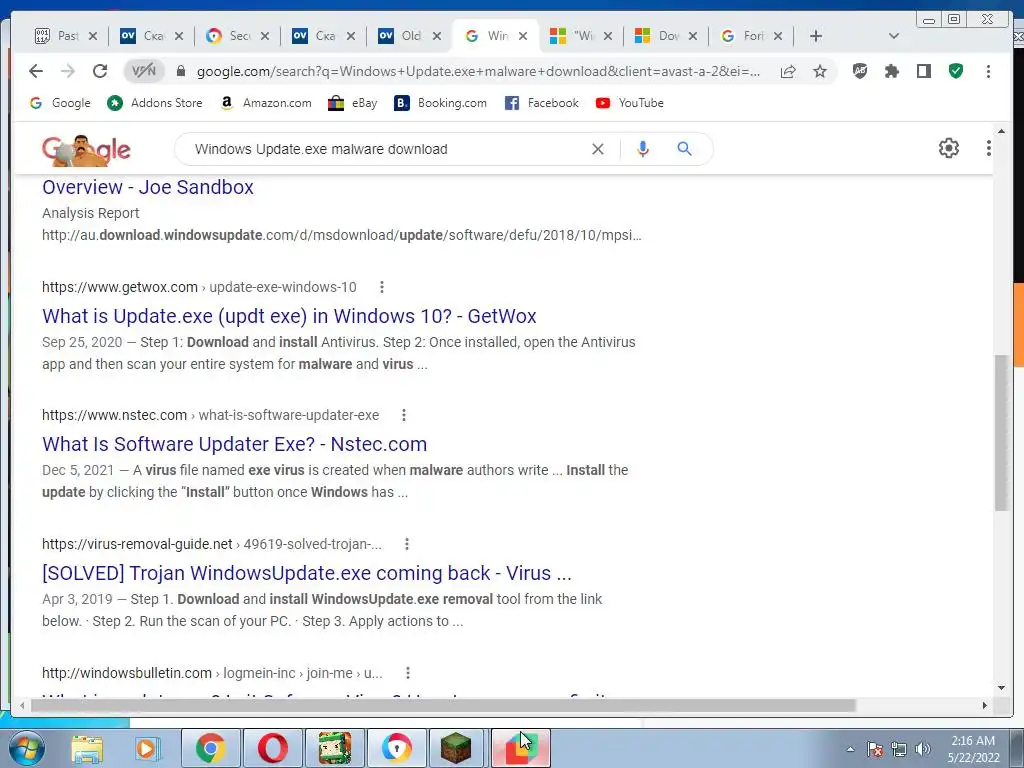Open Trojan WindowsUpdate.exe coming back result
This screenshot has height=768, width=1024.
coord(307,573)
